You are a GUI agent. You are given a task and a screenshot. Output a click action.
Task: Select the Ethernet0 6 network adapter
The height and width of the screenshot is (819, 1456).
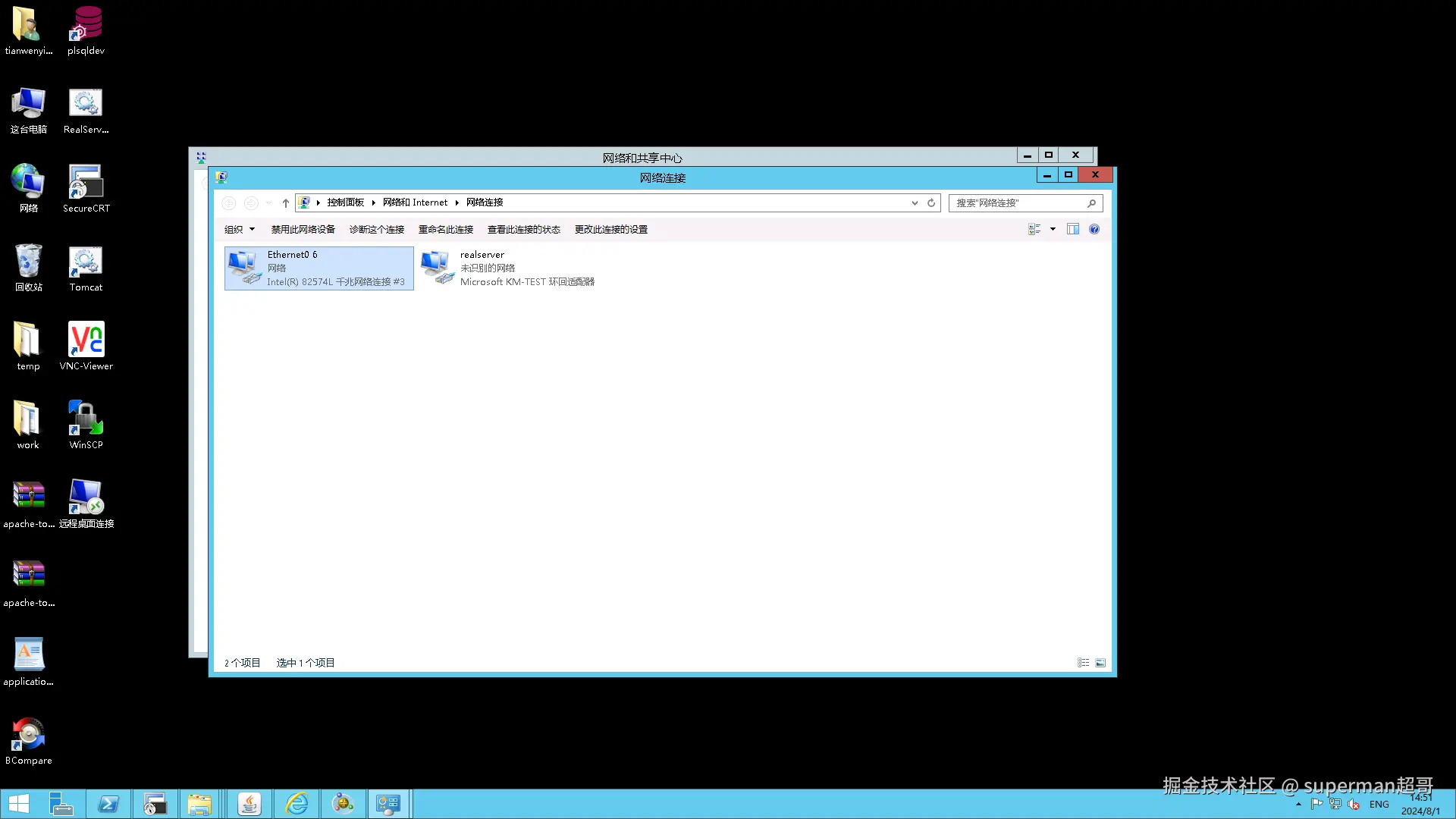click(x=318, y=268)
